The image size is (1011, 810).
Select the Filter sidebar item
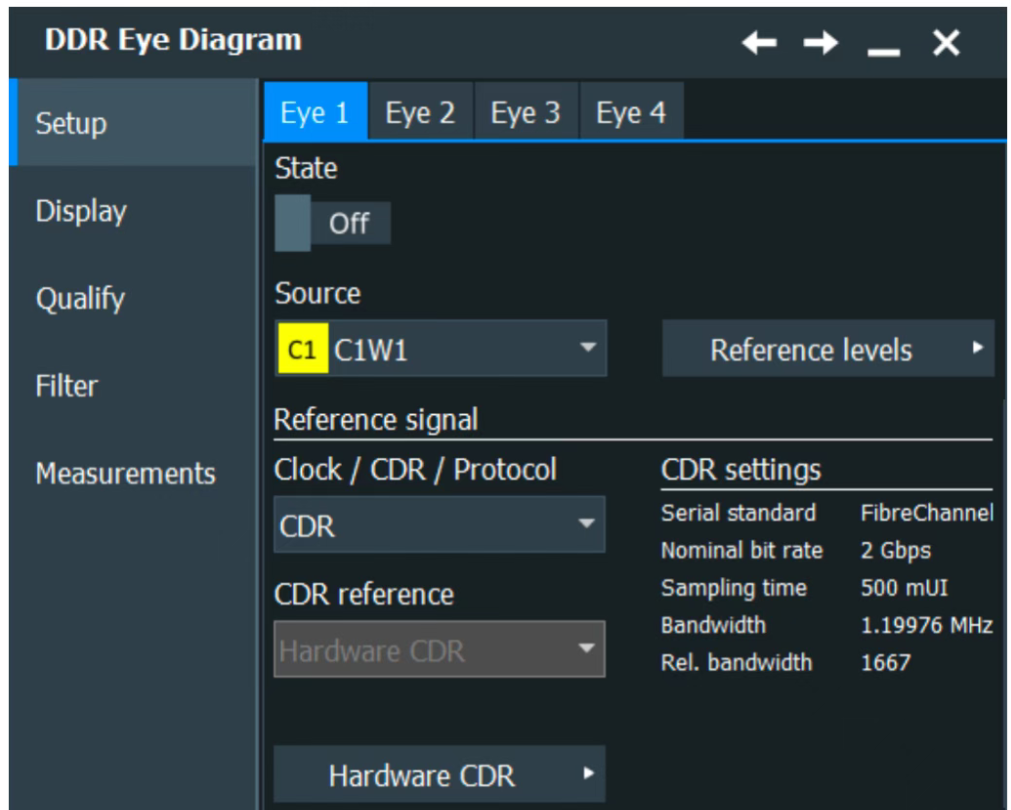(133, 386)
